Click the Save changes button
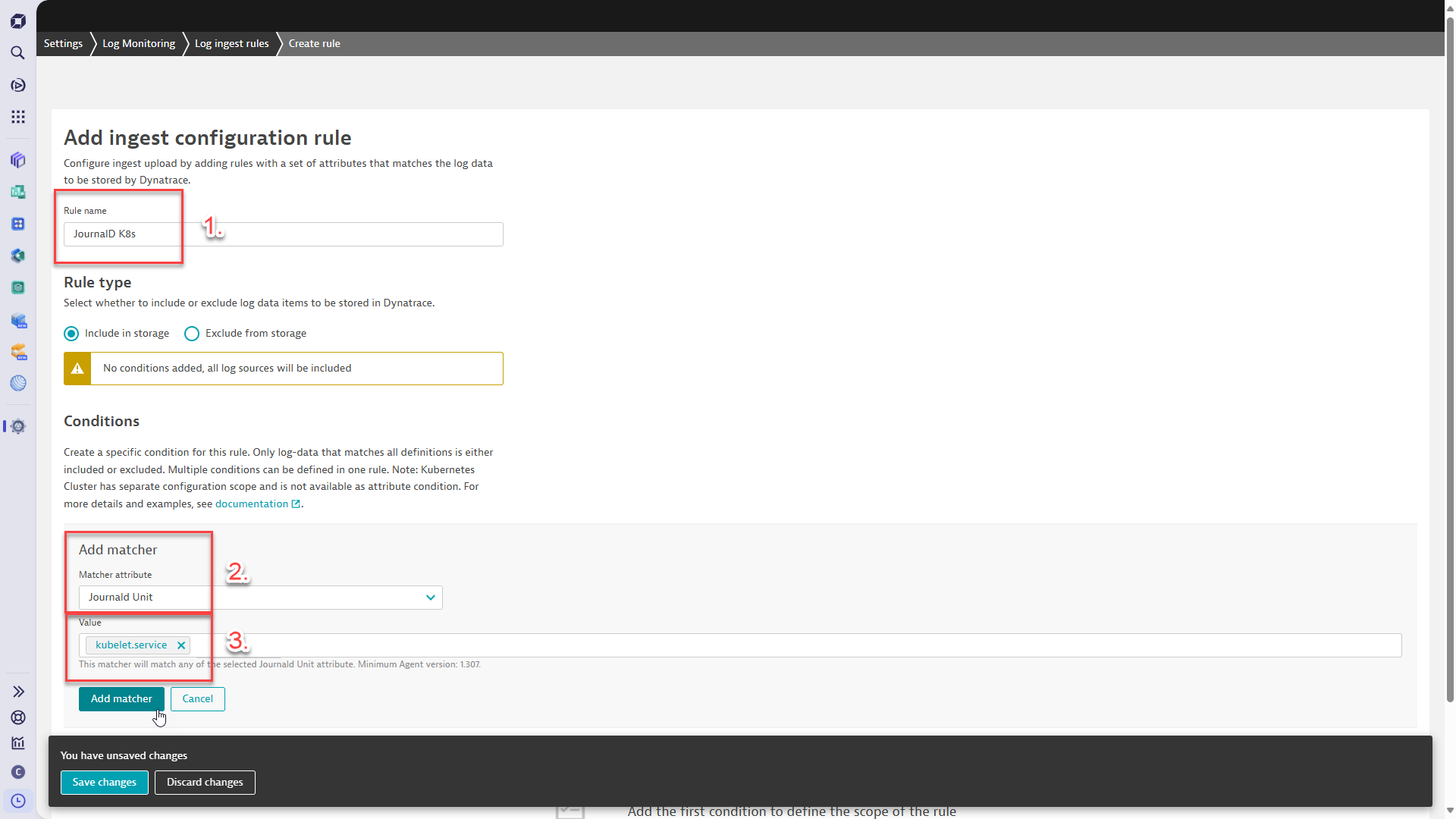1456x819 pixels. click(104, 782)
